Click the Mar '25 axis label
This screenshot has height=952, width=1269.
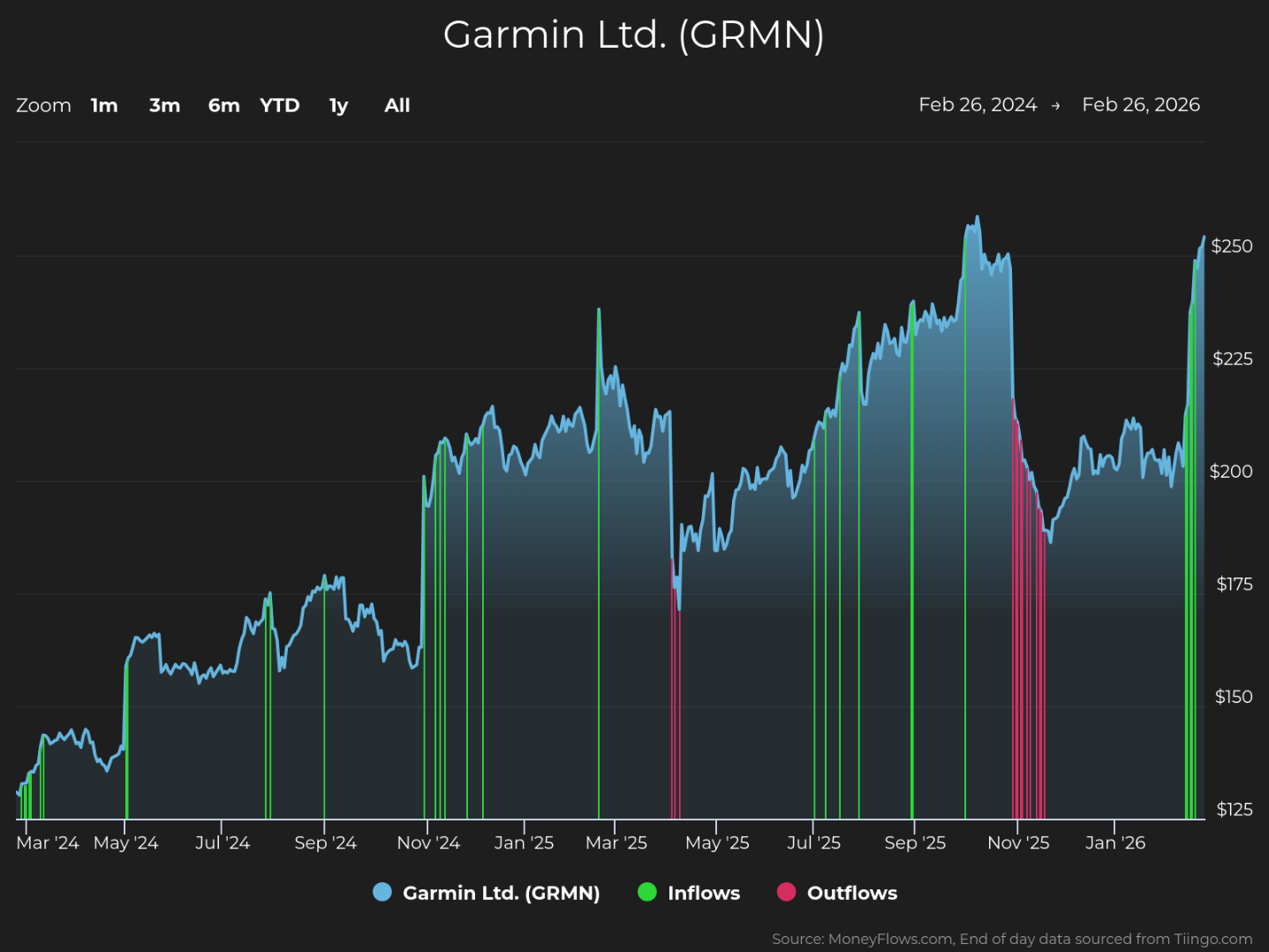click(x=616, y=842)
